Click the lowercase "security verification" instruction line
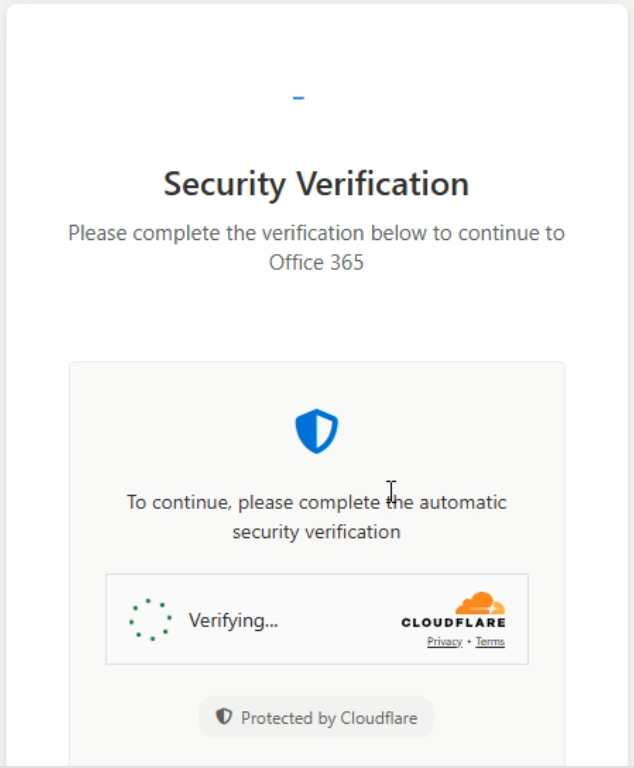This screenshot has width=634, height=768. click(x=316, y=532)
